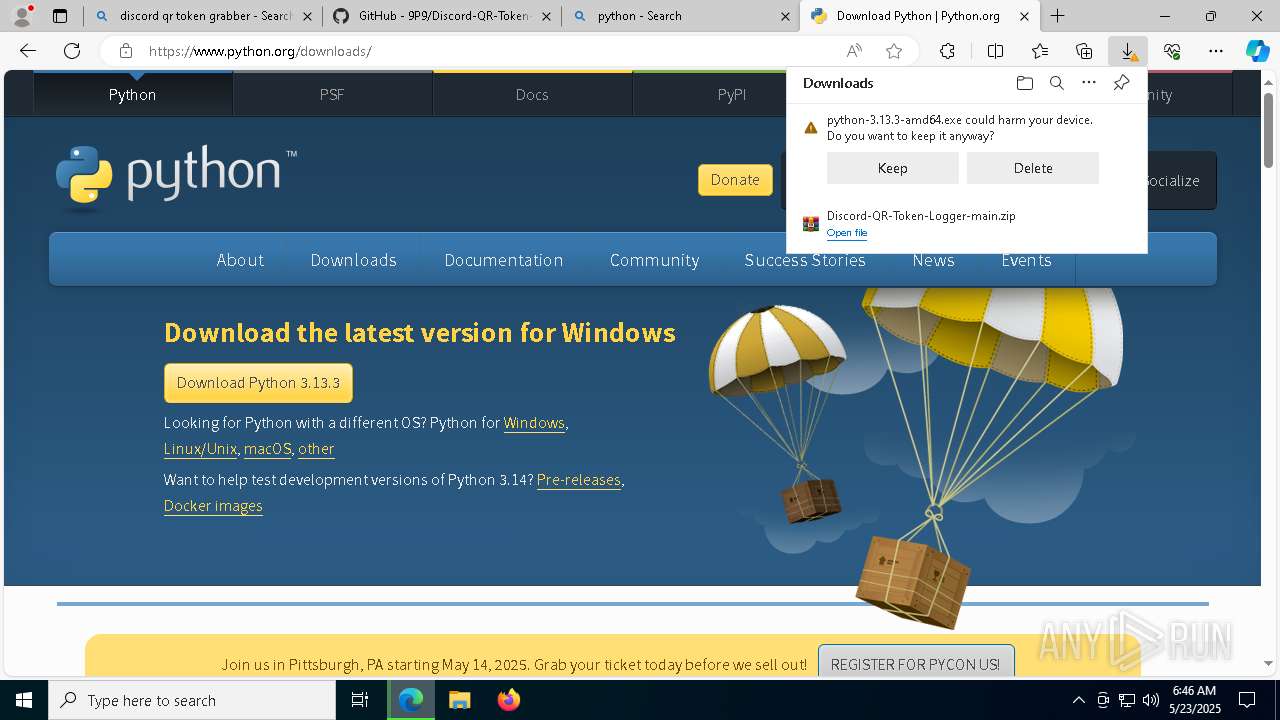Viewport: 1280px width, 720px height.
Task: Close the discord qr token grabber tab
Action: click(307, 16)
